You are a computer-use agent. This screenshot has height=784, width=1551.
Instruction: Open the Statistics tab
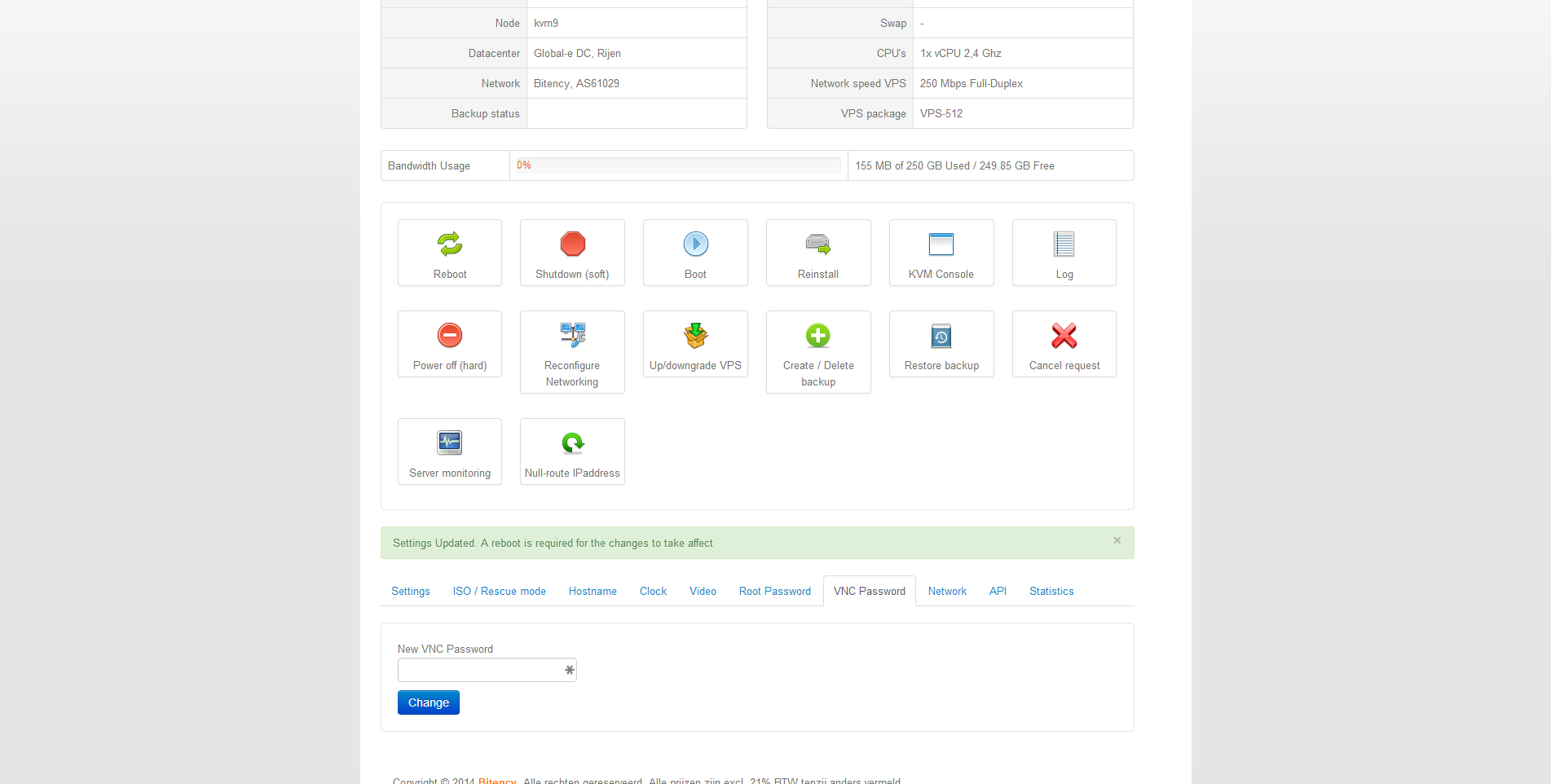1051,591
